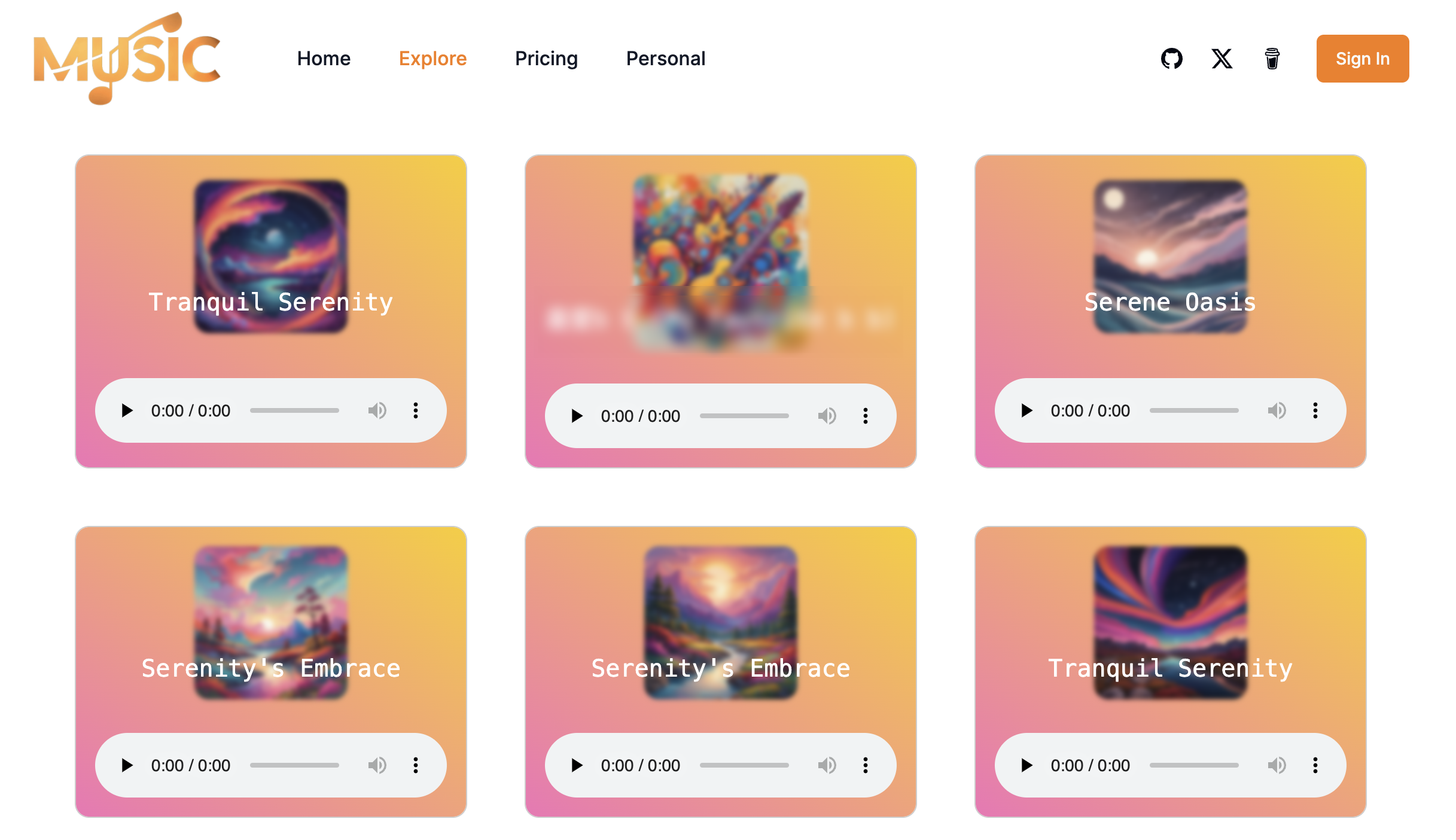Mute the first Tranquil Serenity player
This screenshot has height=840, width=1456.
377,410
